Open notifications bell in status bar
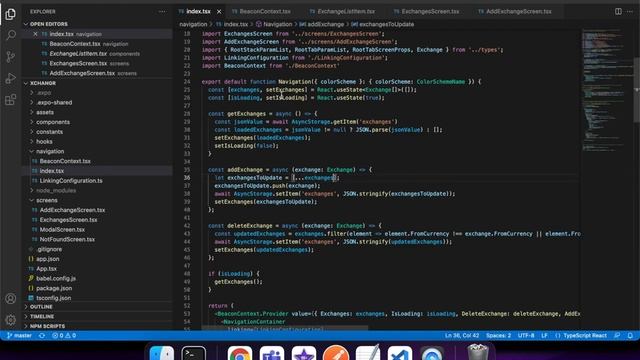Image resolution: width=640 pixels, height=360 pixels. click(630, 336)
